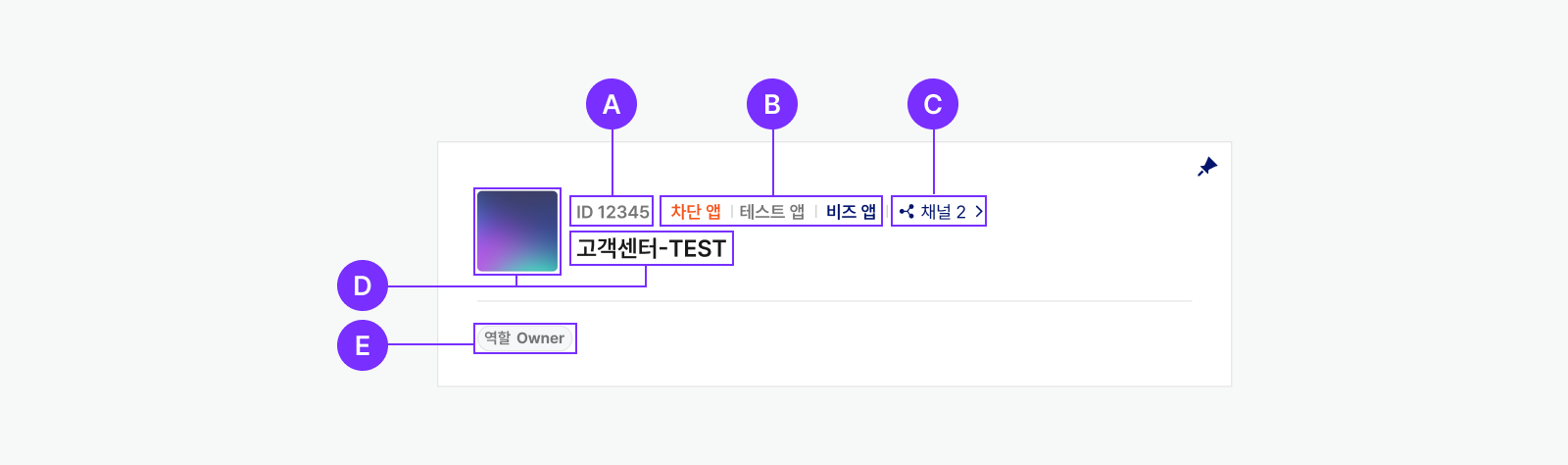Viewport: 1568px width, 465px height.
Task: Click the purple circle marker B
Action: [772, 104]
